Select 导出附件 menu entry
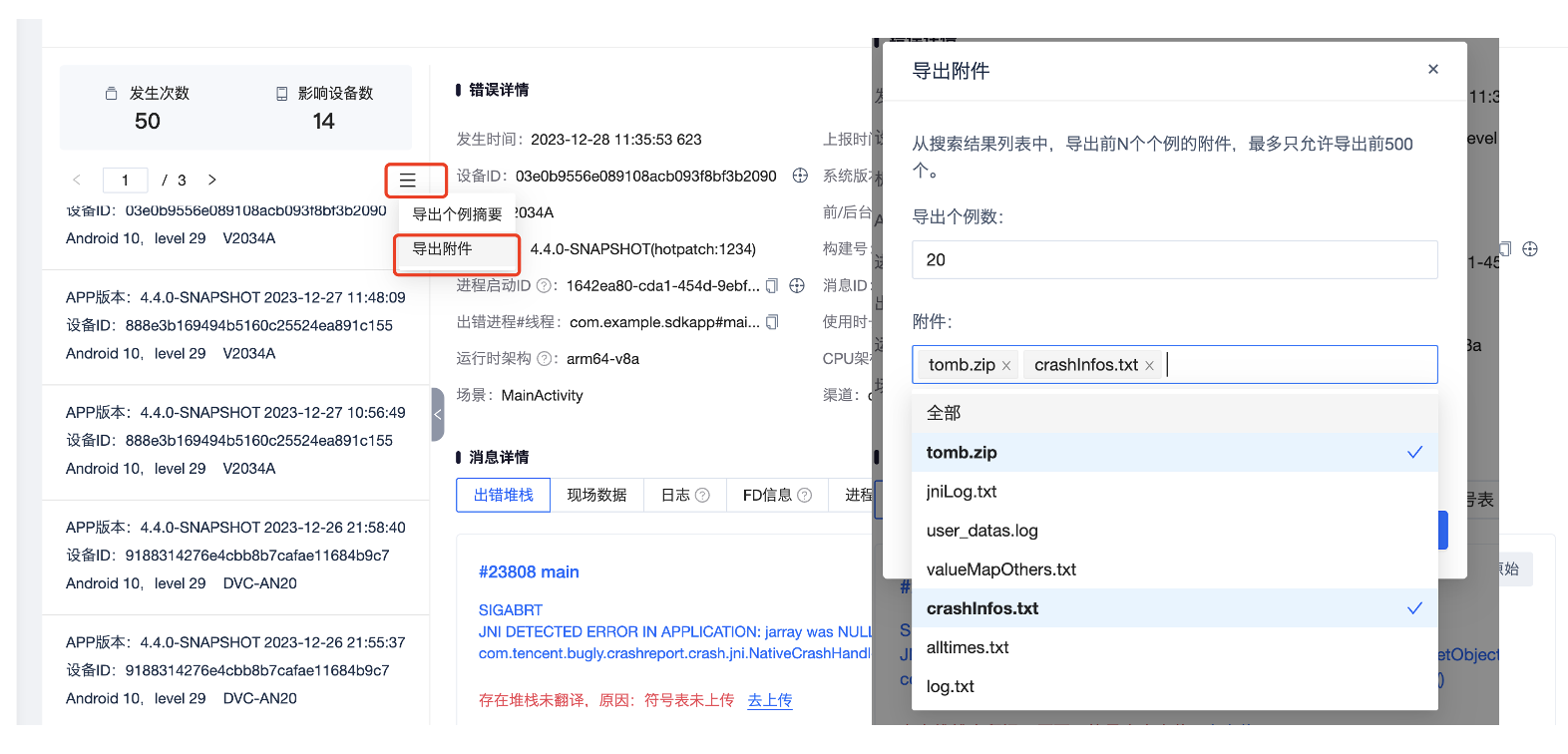 (x=443, y=249)
